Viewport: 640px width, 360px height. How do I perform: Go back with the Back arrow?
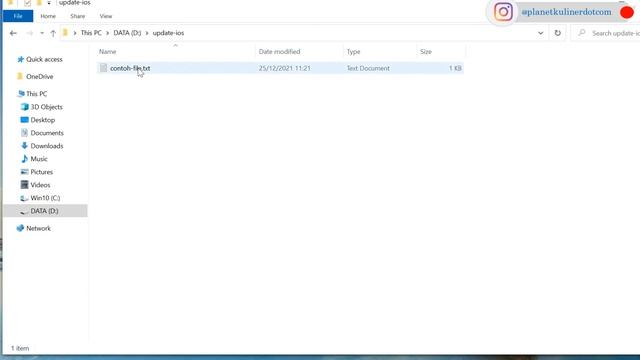pyautogui.click(x=13, y=33)
